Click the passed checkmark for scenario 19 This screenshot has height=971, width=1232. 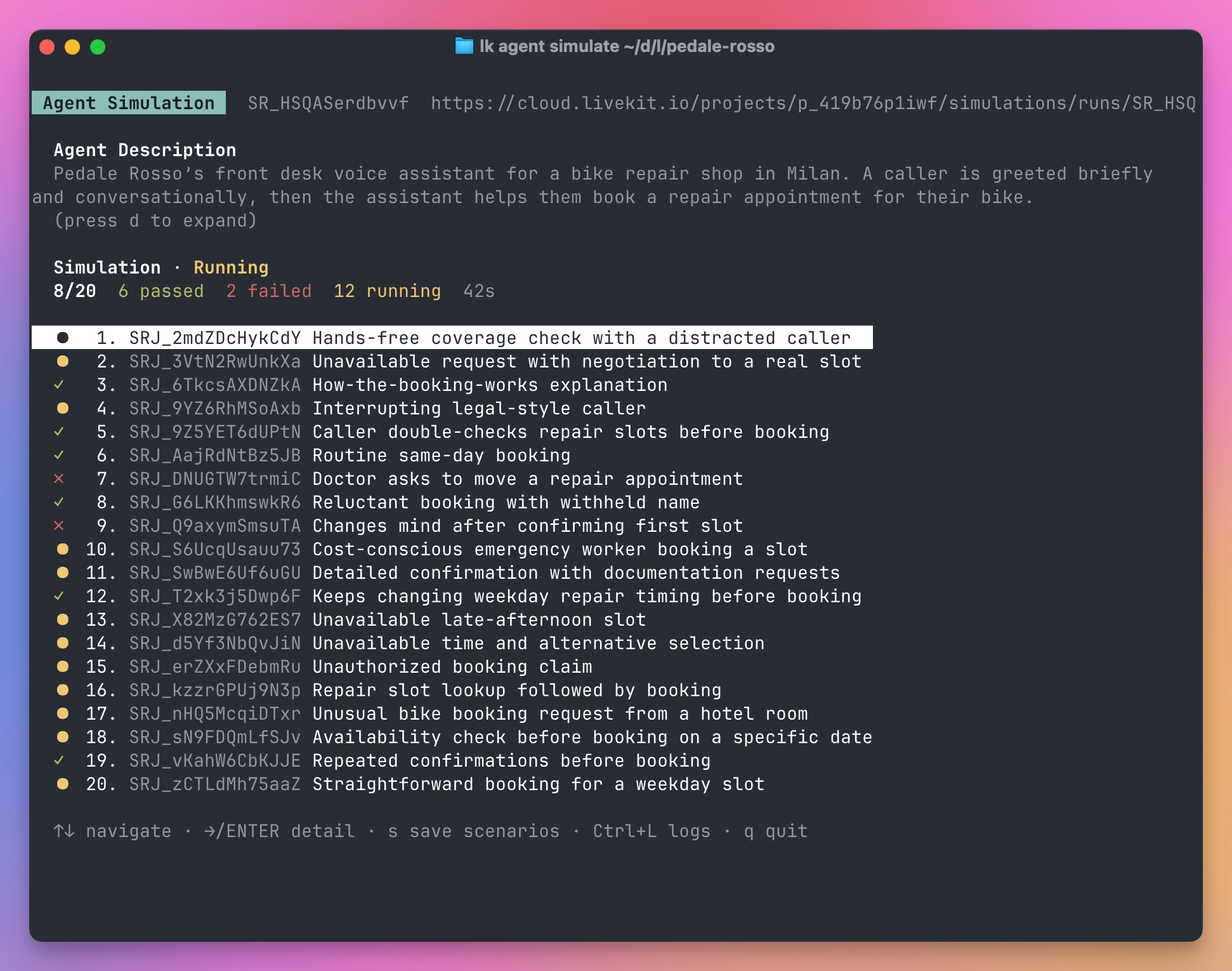tap(59, 760)
